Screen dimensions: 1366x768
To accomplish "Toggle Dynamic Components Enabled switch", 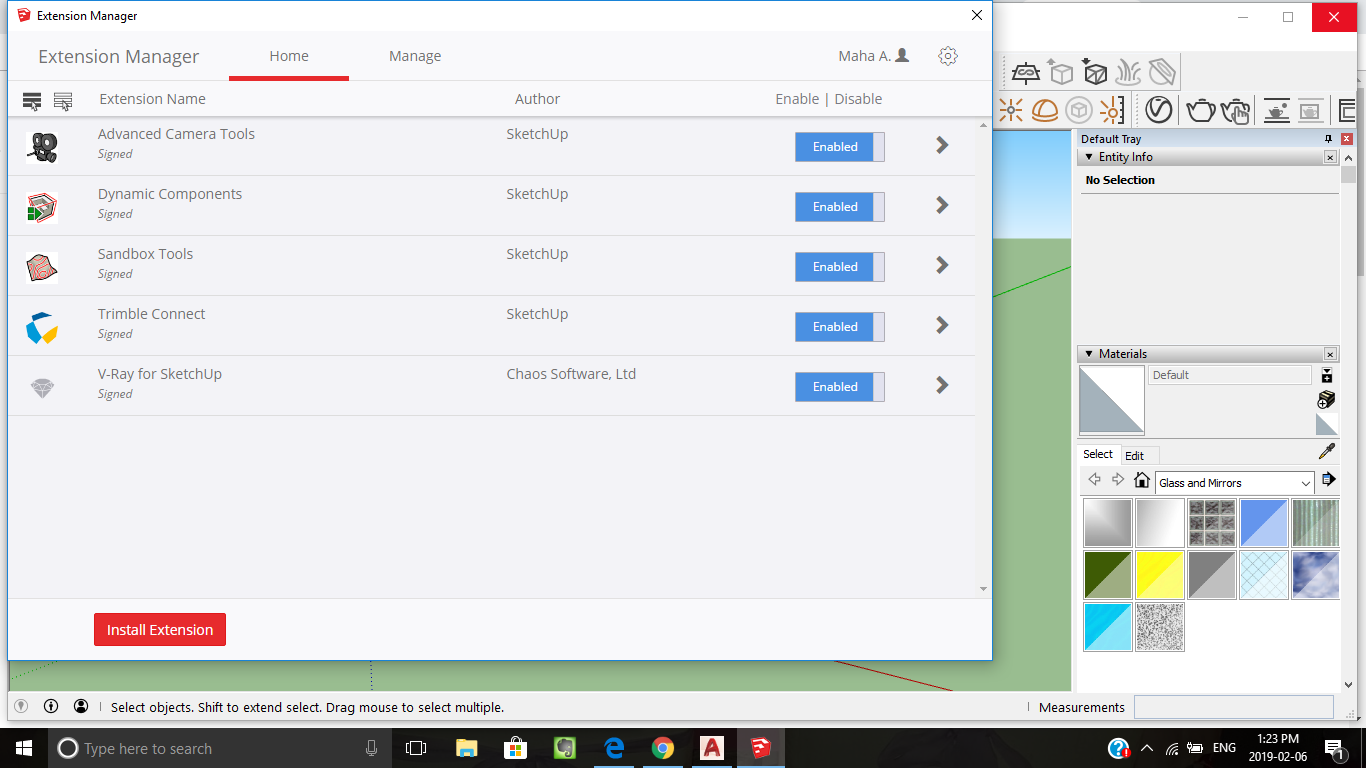I will 840,207.
